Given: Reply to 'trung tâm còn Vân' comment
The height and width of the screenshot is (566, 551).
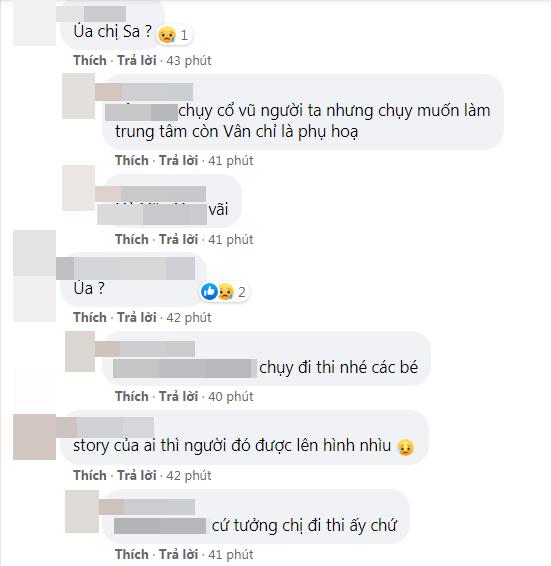Looking at the screenshot, I should coord(179,160).
